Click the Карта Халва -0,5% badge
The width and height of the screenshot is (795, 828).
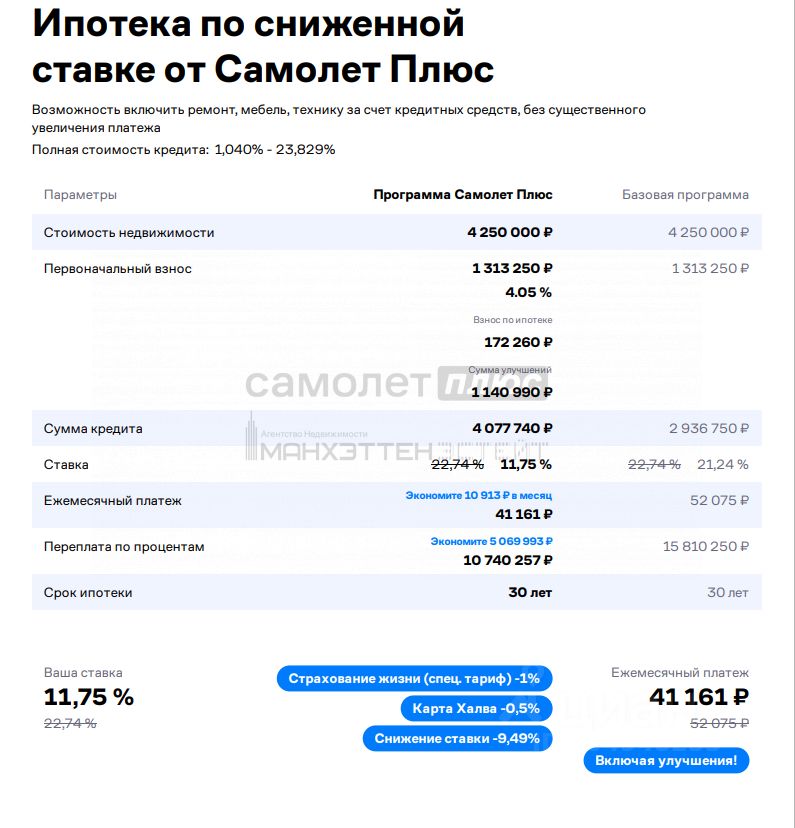point(476,709)
